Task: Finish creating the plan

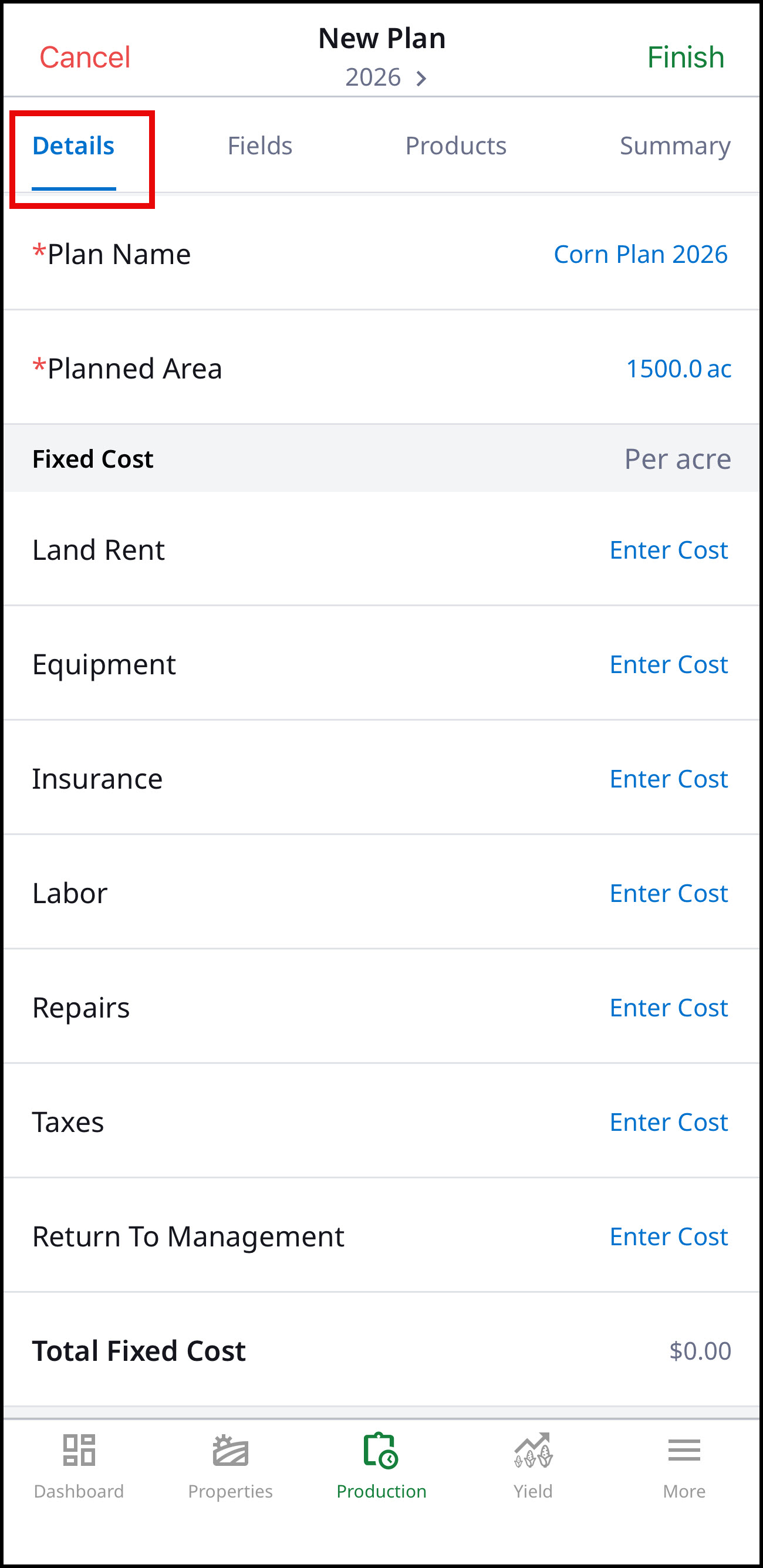Action: [686, 58]
